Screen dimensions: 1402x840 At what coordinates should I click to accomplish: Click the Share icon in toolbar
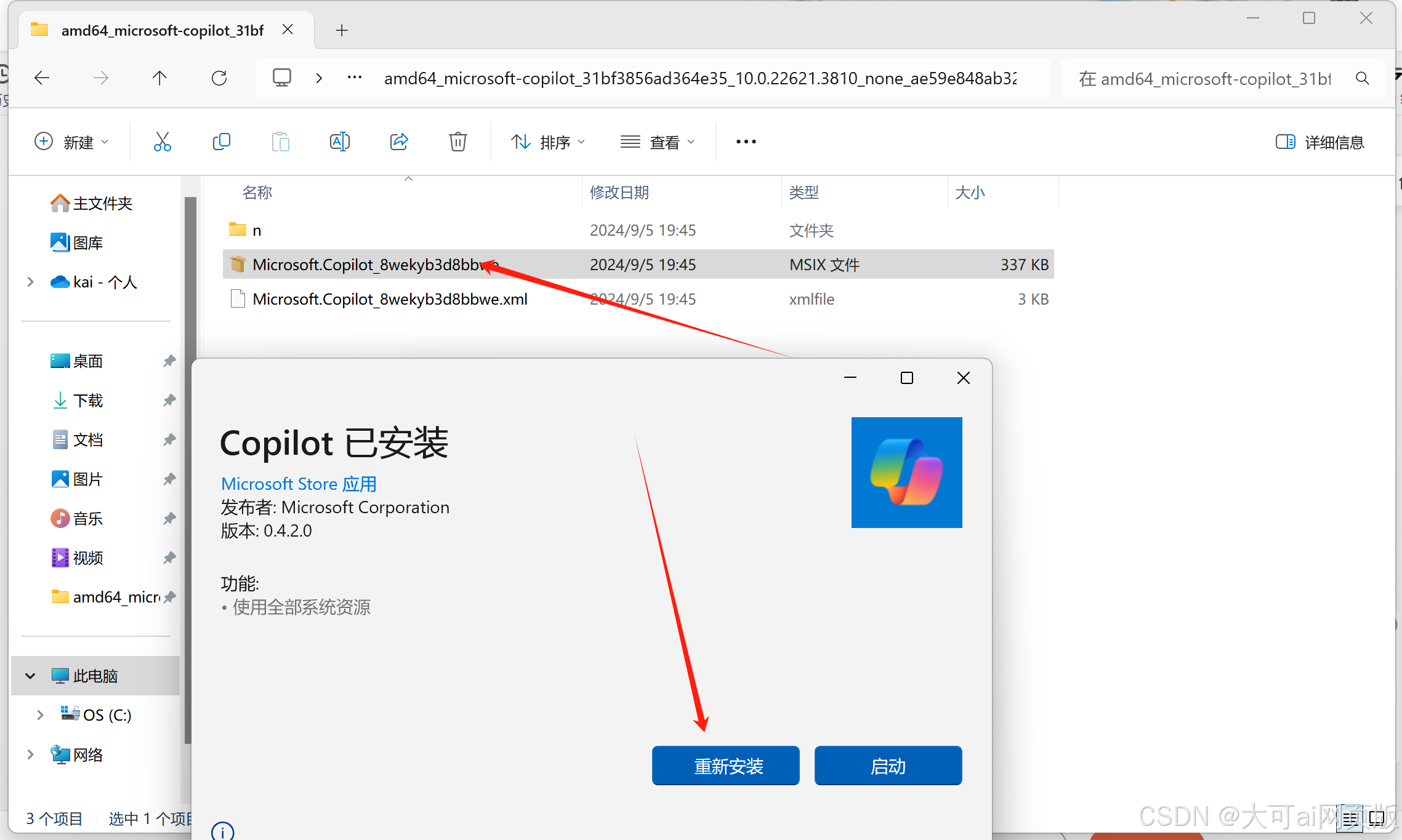[399, 142]
